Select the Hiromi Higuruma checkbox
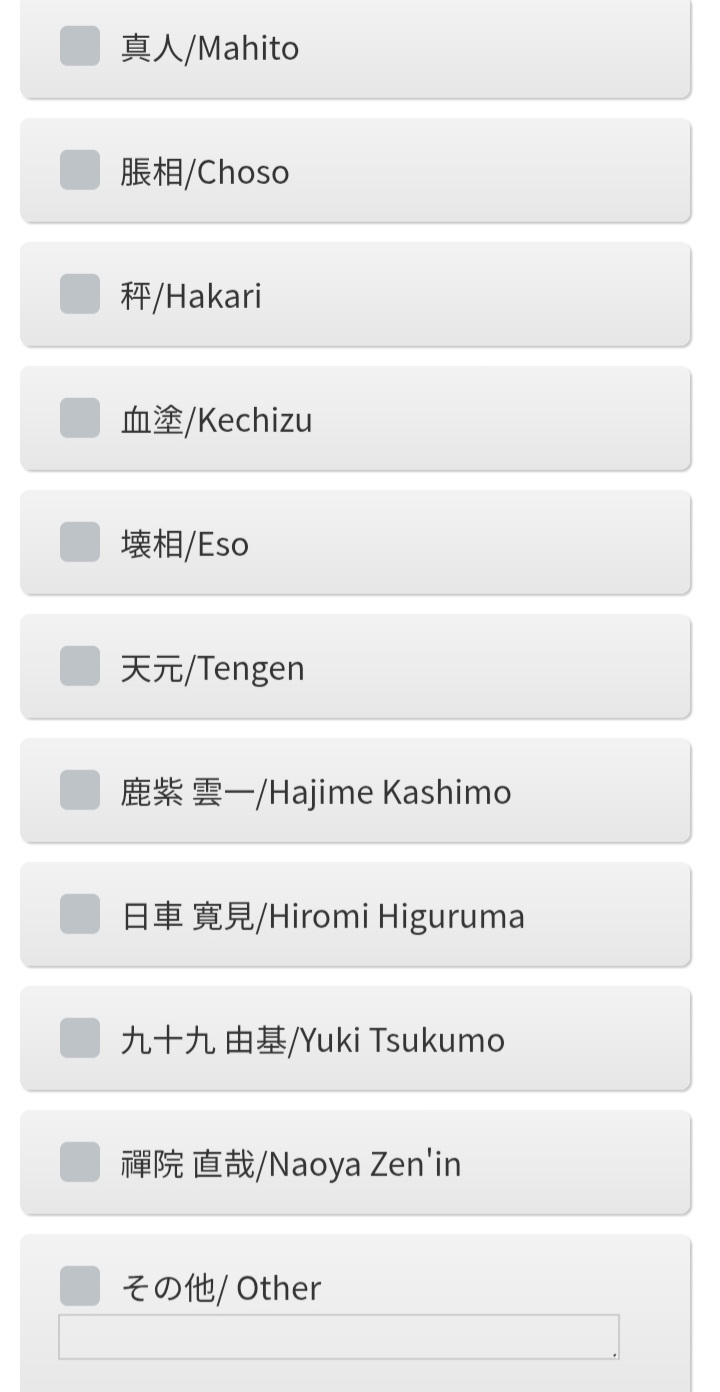Image resolution: width=720 pixels, height=1392 pixels. pyautogui.click(x=80, y=915)
